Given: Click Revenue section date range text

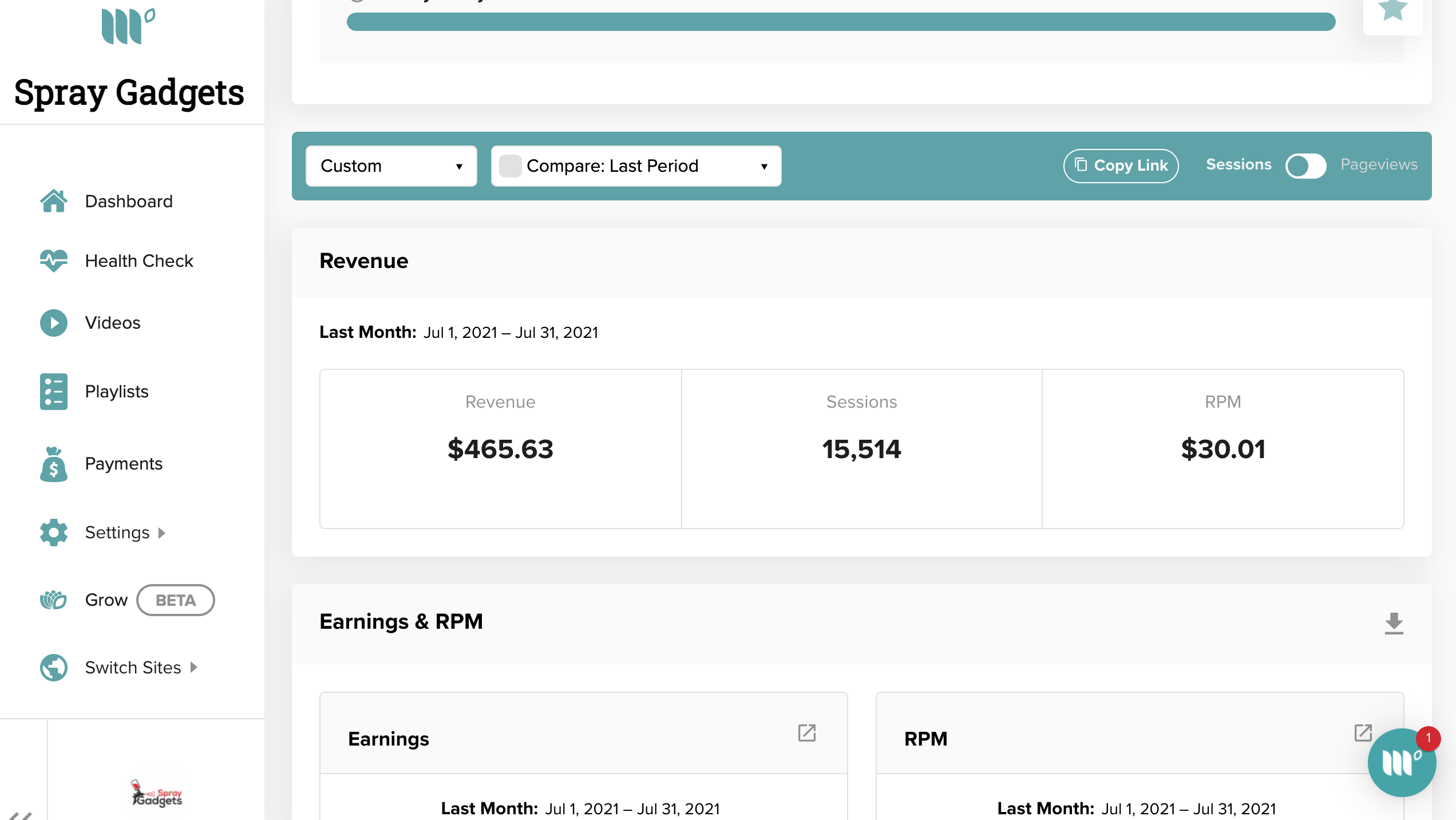Looking at the screenshot, I should coord(511,333).
